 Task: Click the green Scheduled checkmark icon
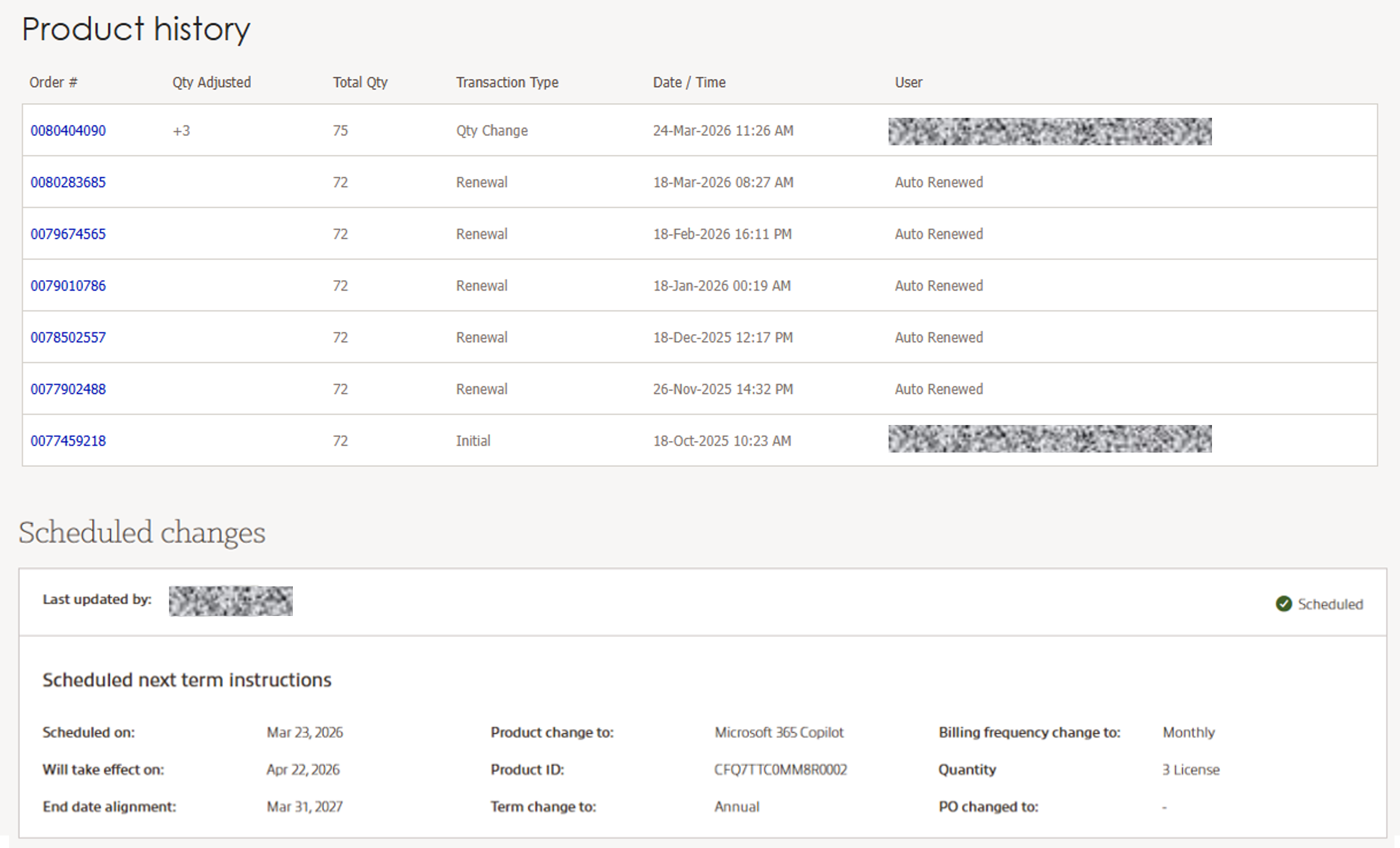click(1284, 604)
